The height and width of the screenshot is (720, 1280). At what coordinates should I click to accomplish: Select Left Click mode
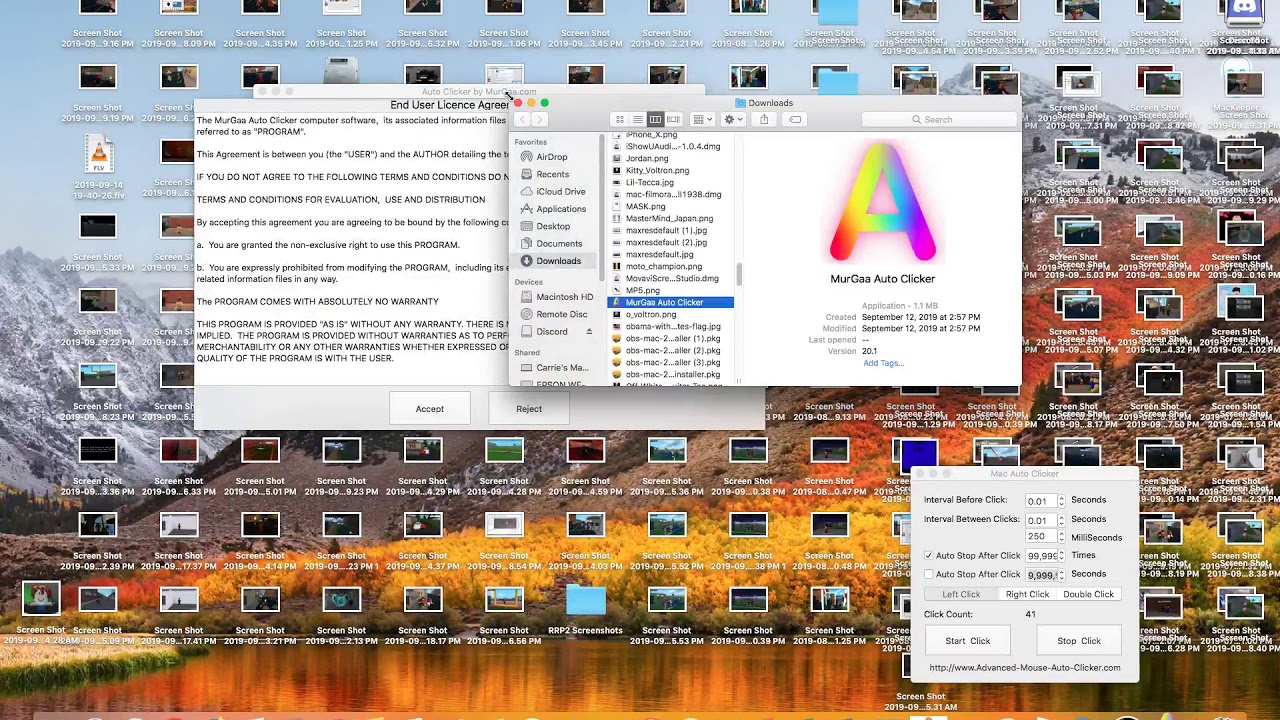point(961,594)
